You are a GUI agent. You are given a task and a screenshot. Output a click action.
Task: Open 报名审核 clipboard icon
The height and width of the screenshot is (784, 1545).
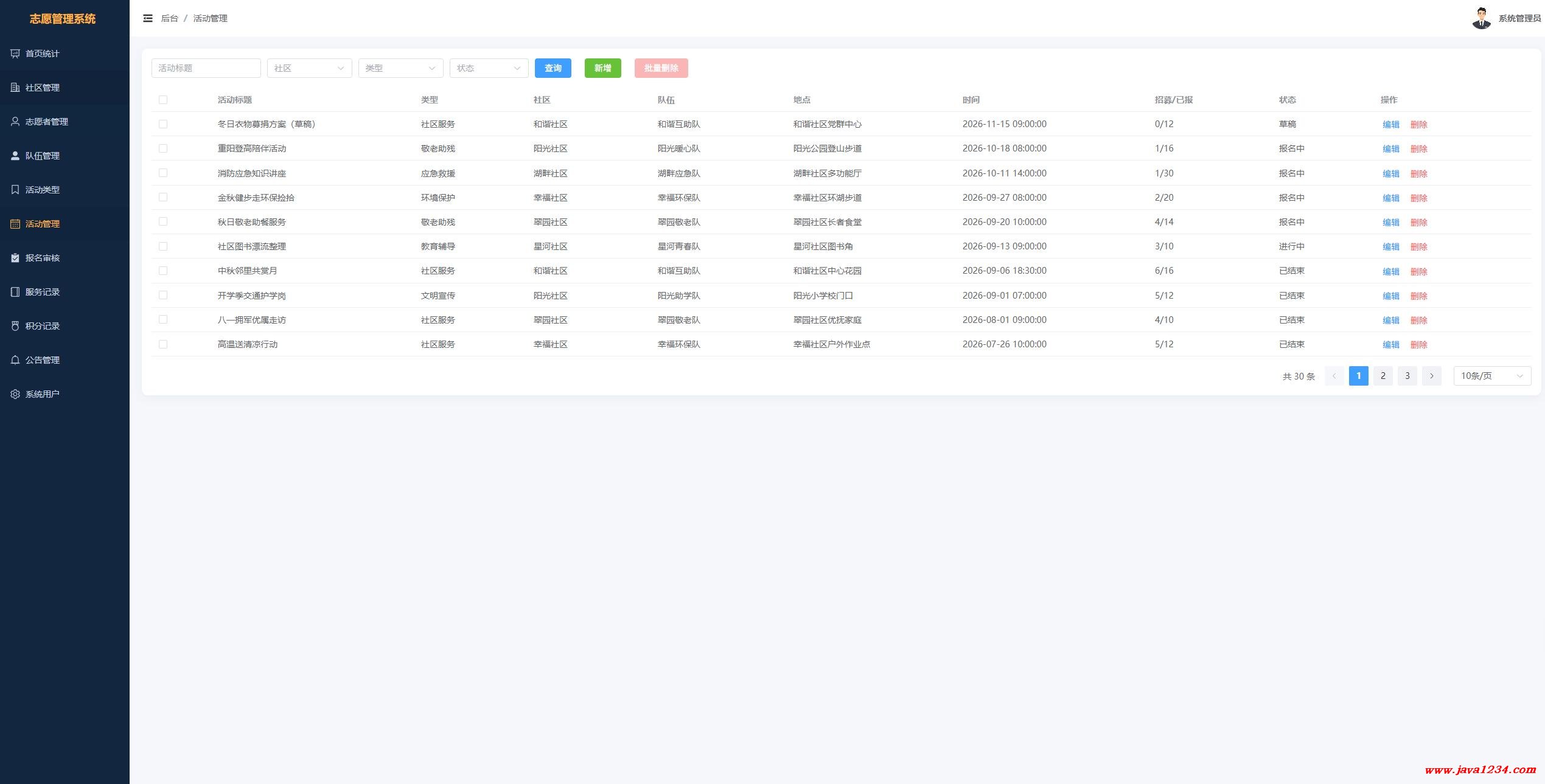click(15, 258)
